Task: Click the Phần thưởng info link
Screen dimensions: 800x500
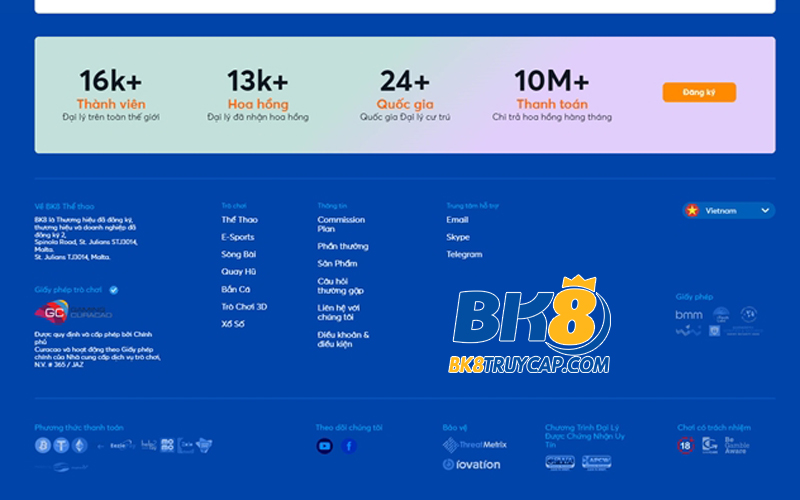Action: pyautogui.click(x=343, y=246)
